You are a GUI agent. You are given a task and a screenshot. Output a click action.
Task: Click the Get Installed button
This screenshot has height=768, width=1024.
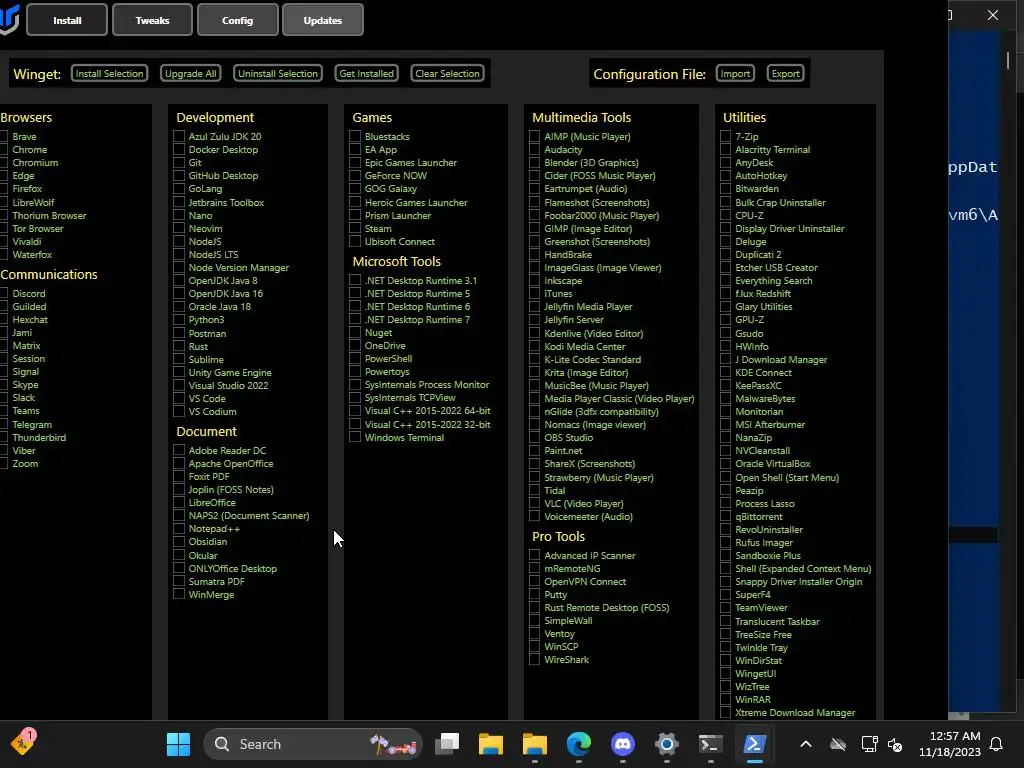[x=366, y=73]
